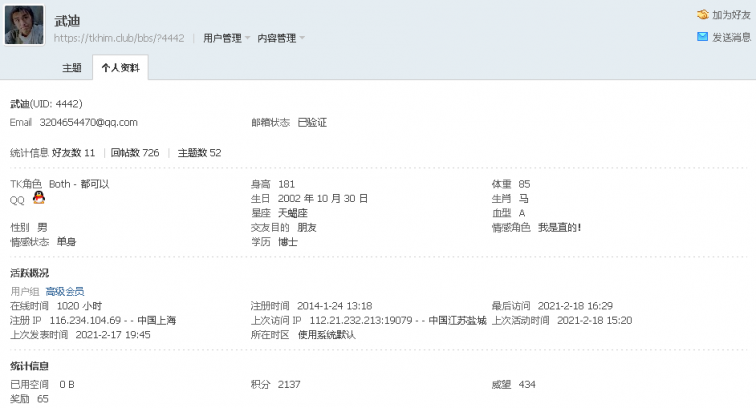
Task: Open the tkhim.club profile URL link
Action: coord(118,39)
